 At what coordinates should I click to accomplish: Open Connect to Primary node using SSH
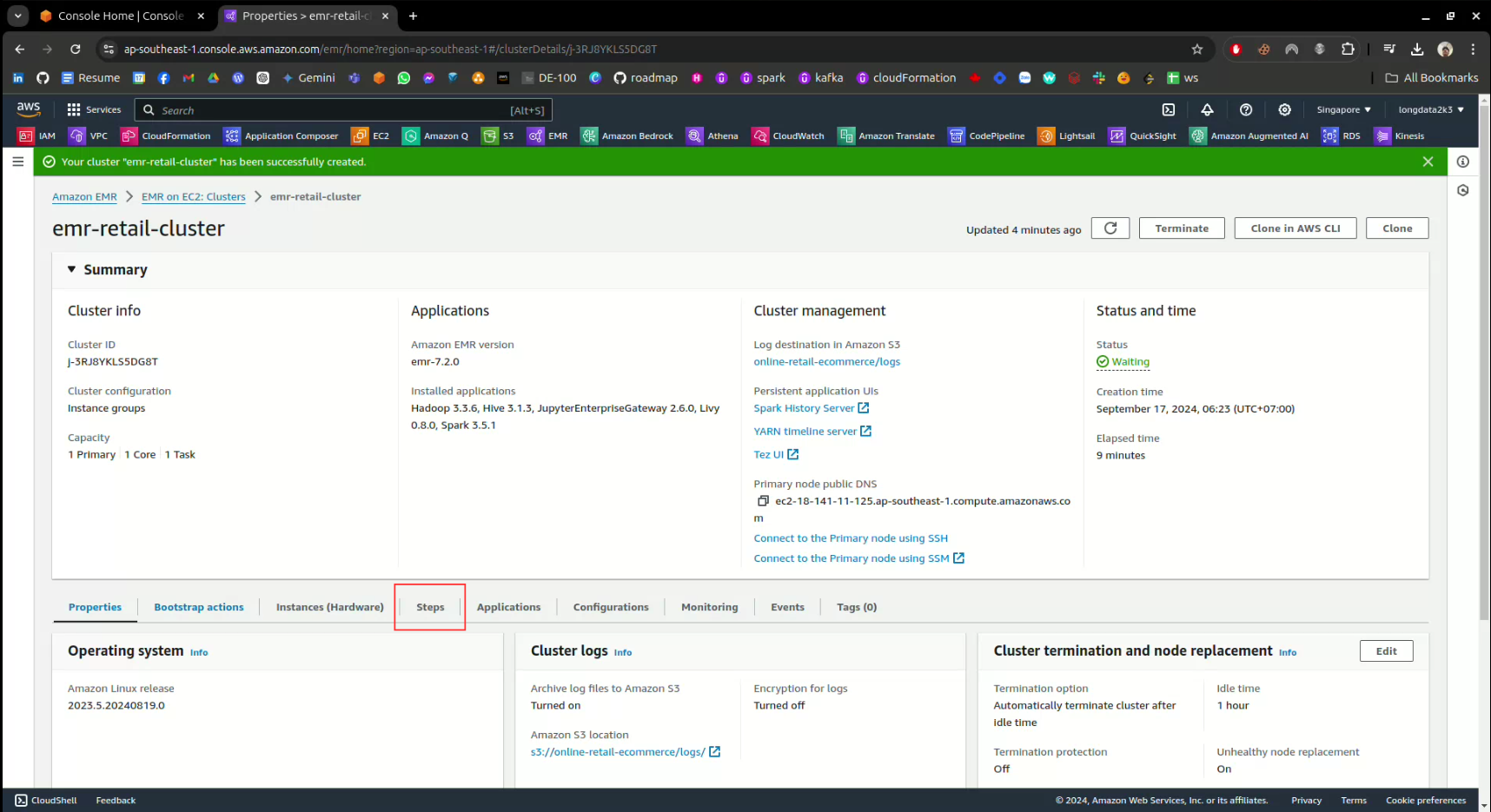(x=851, y=538)
